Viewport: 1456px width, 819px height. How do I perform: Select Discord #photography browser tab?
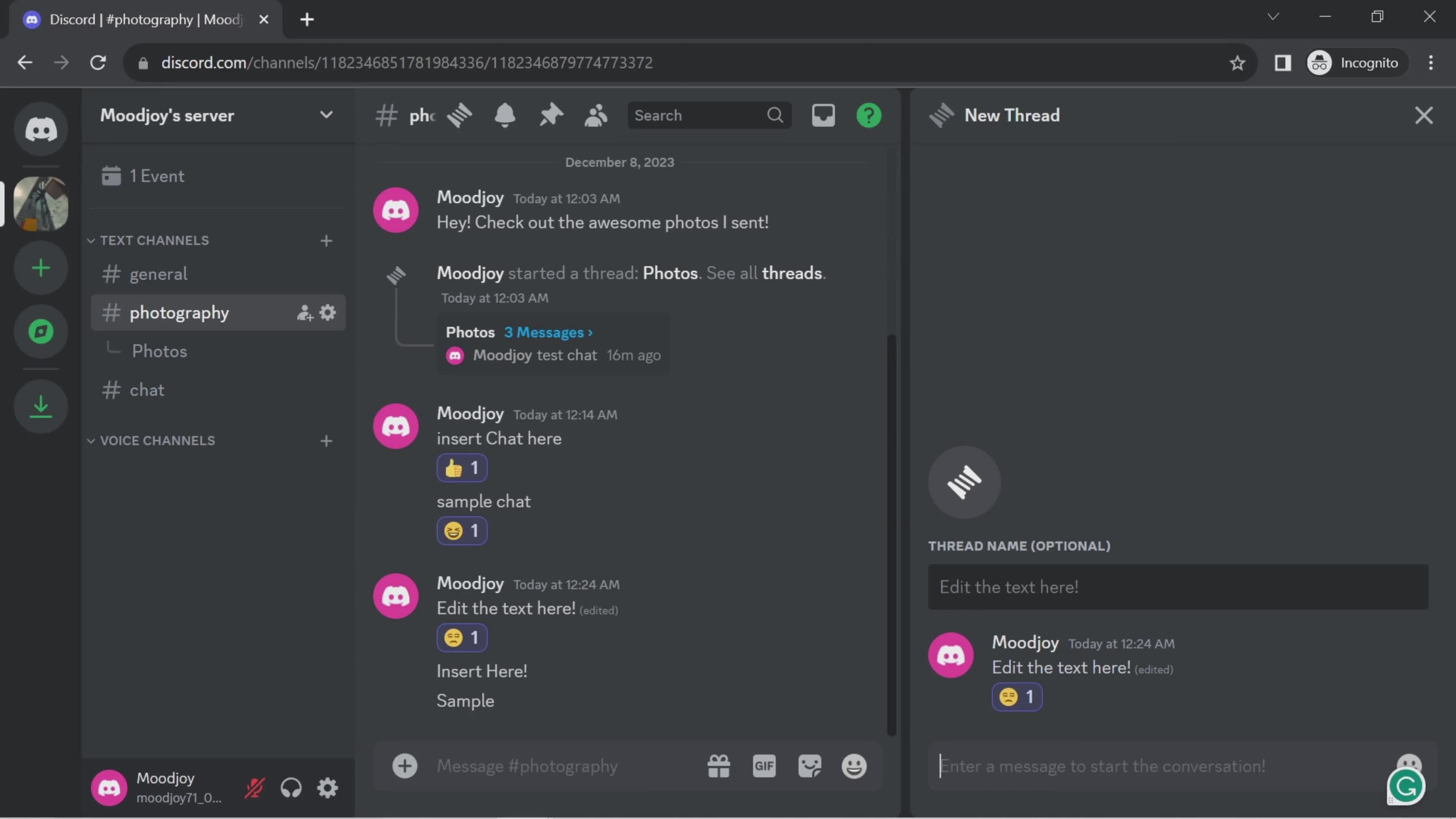(146, 20)
